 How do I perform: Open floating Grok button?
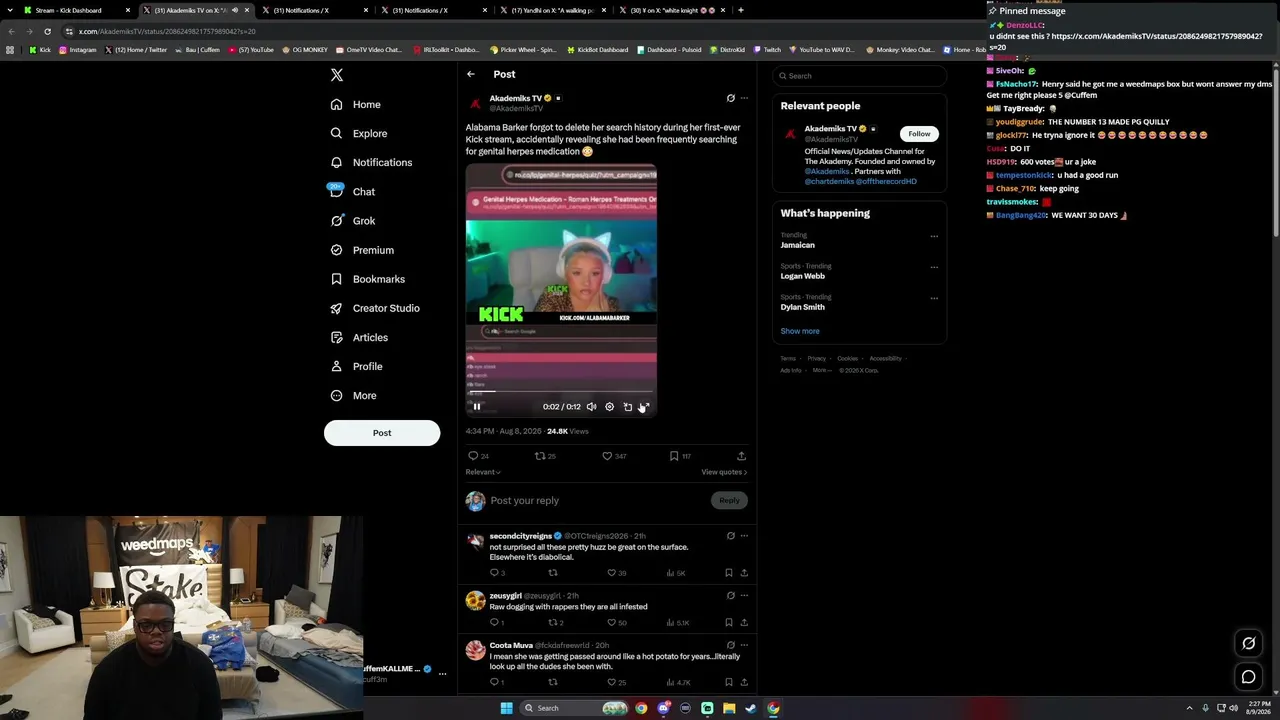coord(1249,643)
